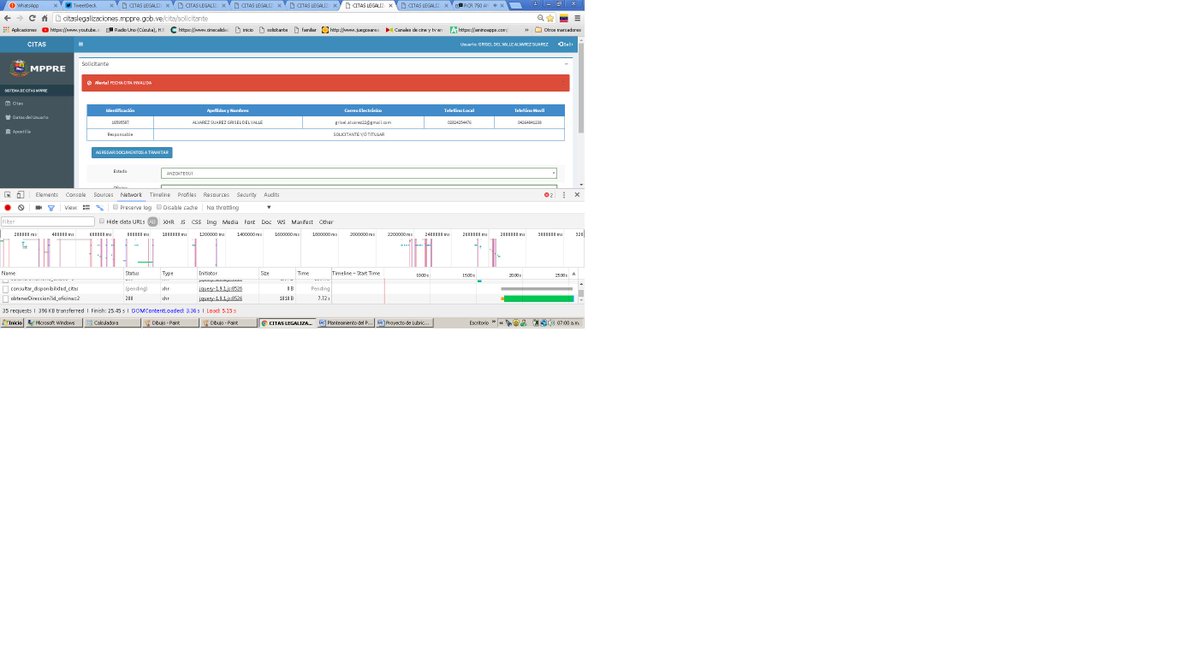
Task: Toggle the network filter funnel icon
Action: tap(51, 208)
